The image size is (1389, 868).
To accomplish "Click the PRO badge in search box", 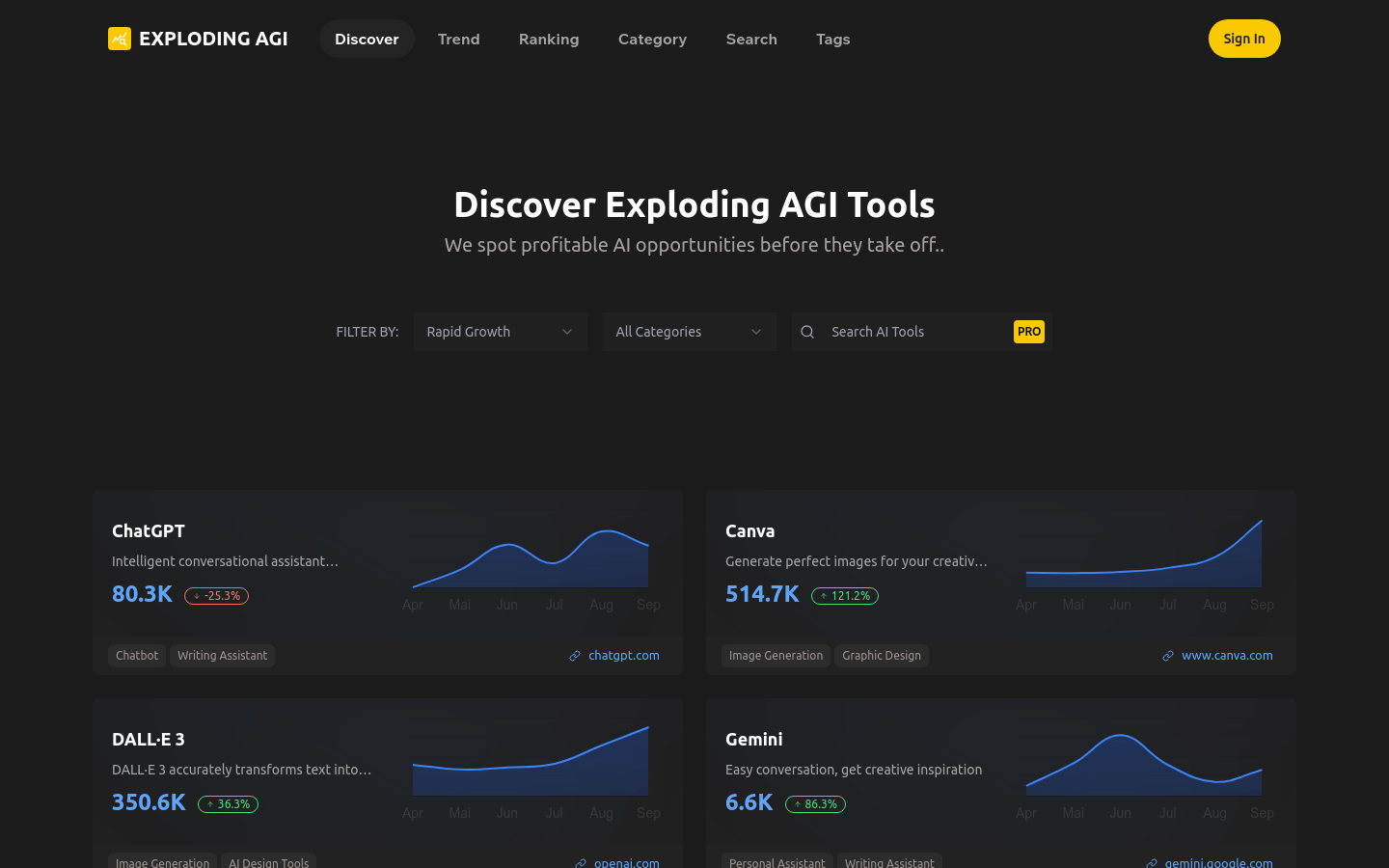I will [1028, 332].
